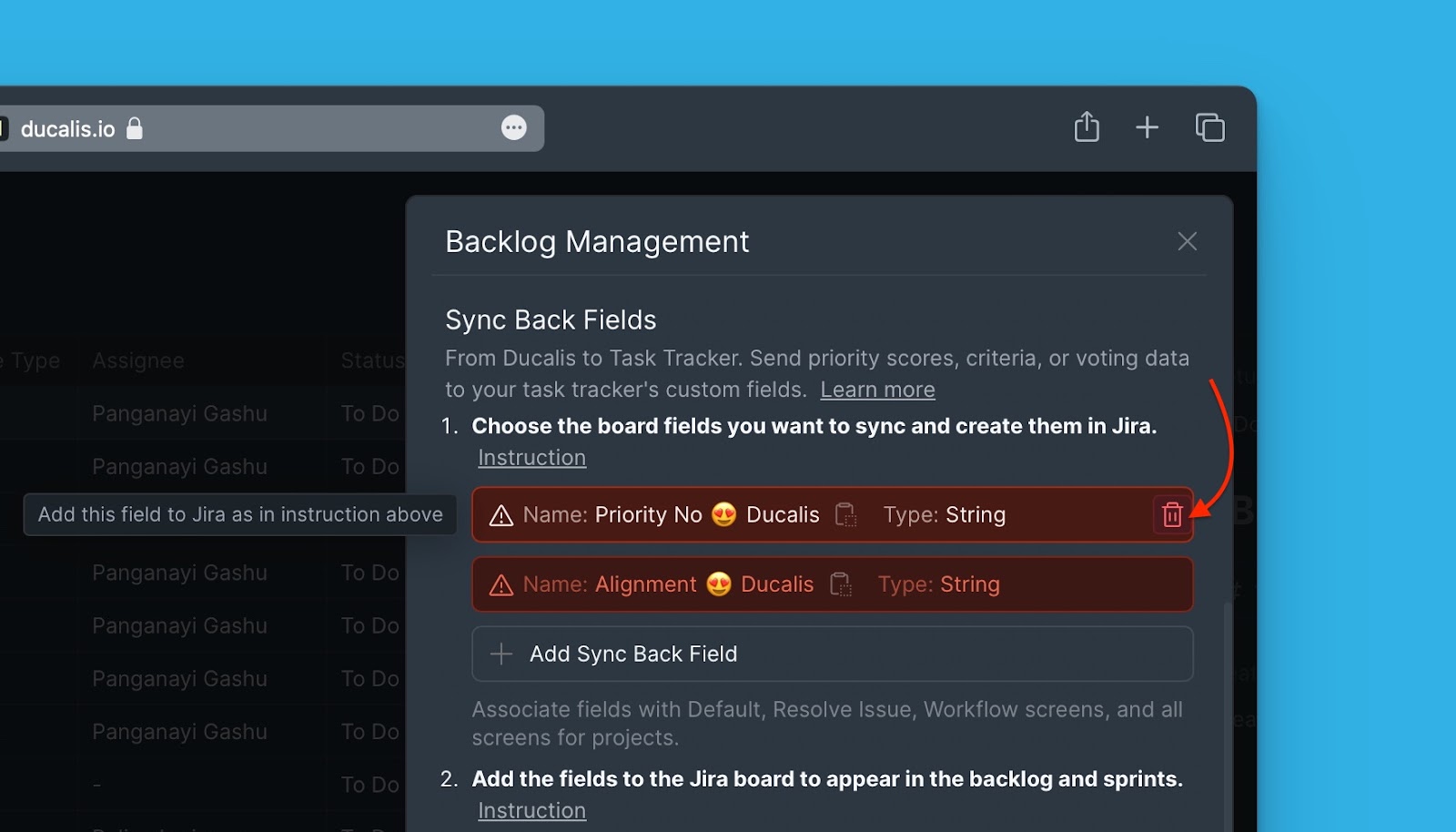The width and height of the screenshot is (1456, 832).
Task: Click plus icon in Add Sync Back Field
Action: (x=501, y=654)
